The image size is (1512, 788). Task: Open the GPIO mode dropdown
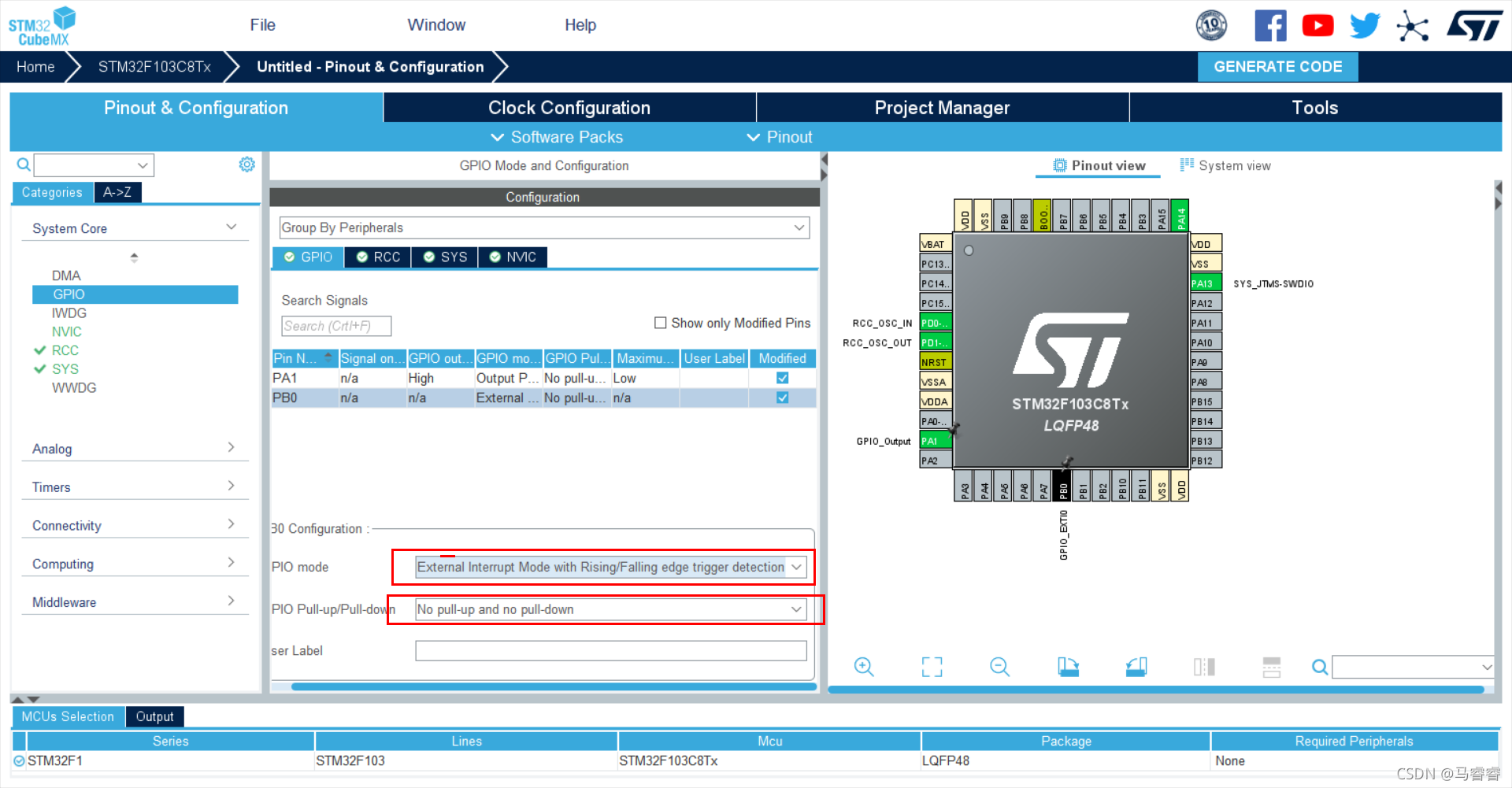click(x=611, y=567)
